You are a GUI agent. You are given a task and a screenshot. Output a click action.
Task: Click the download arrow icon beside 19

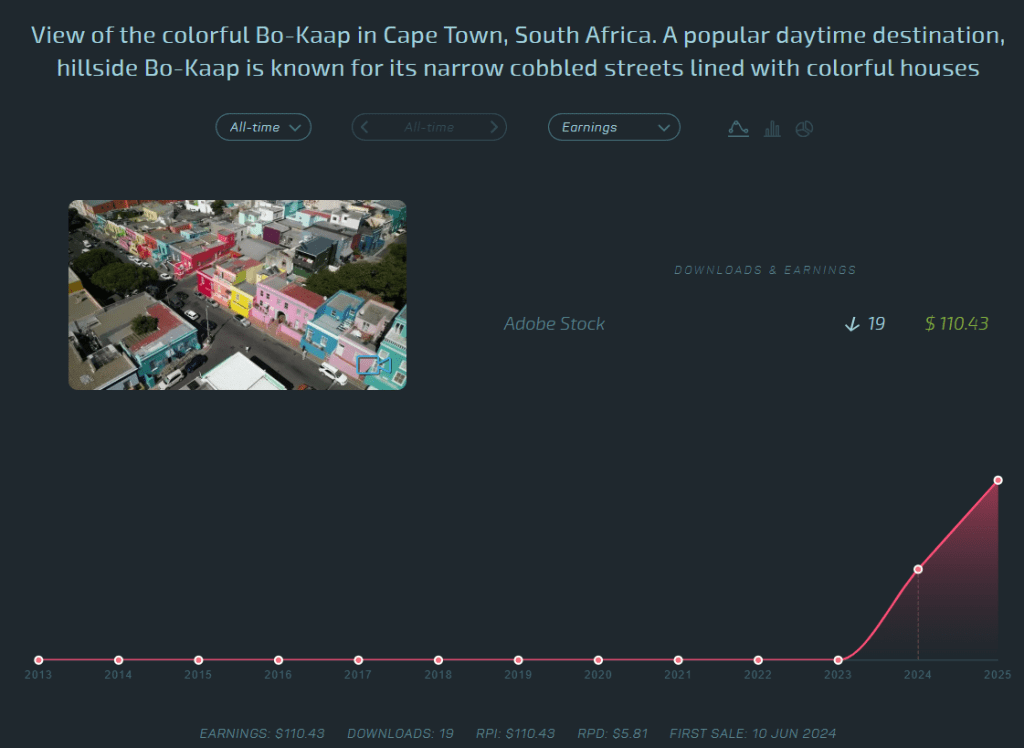point(852,324)
